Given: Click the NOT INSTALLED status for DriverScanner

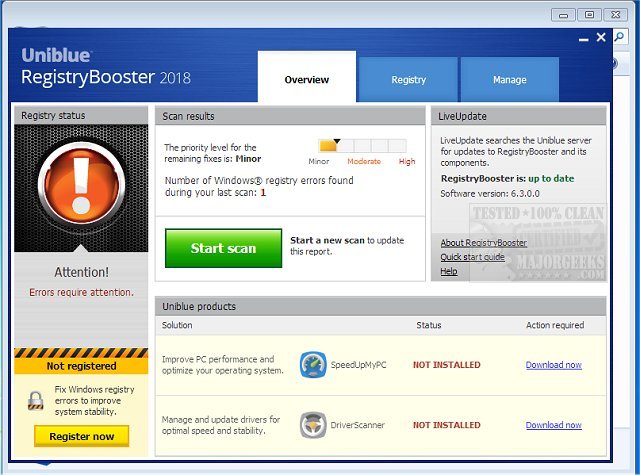Looking at the screenshot, I should click(447, 425).
